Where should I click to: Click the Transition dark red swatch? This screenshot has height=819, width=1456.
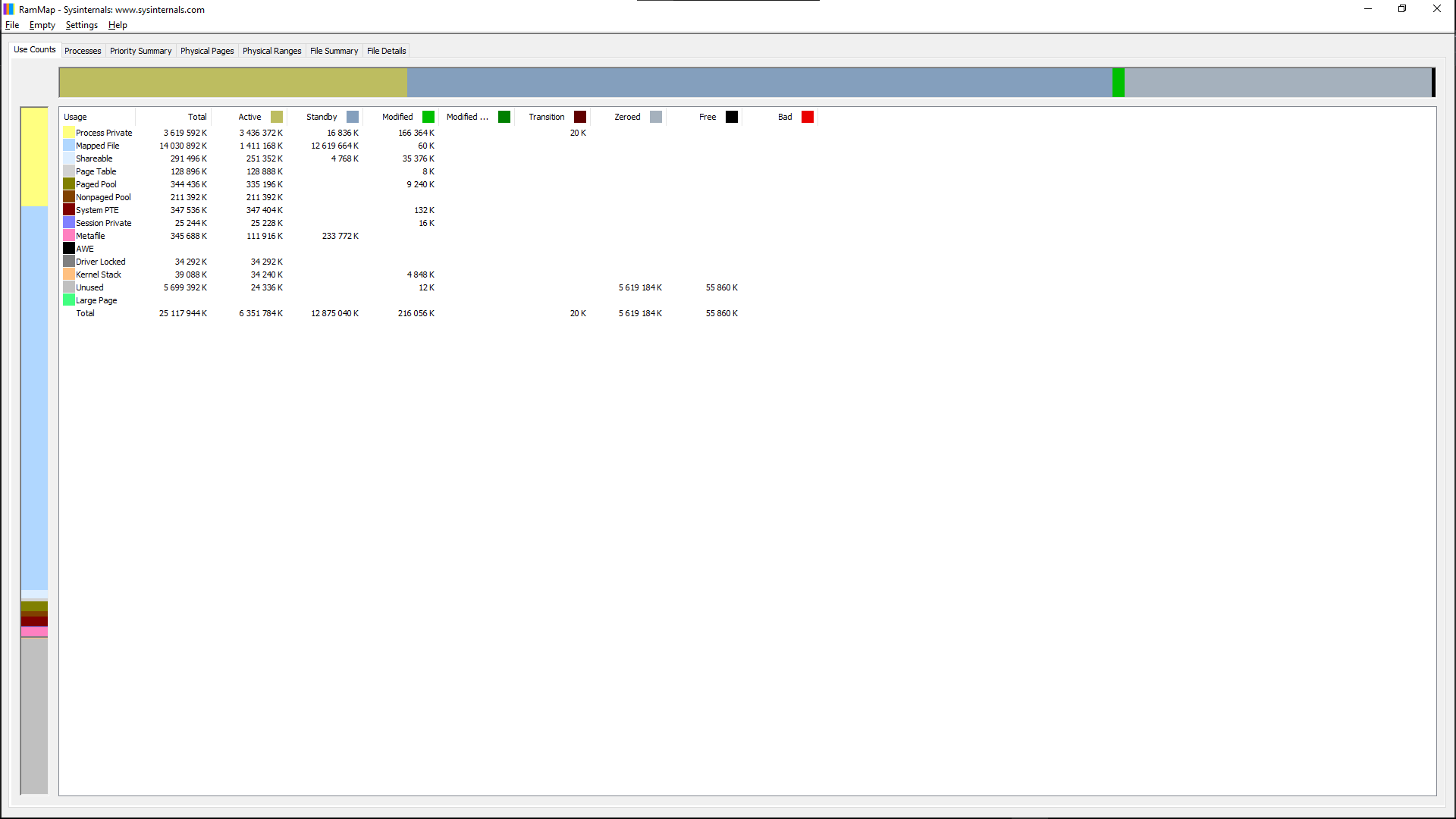coord(580,117)
